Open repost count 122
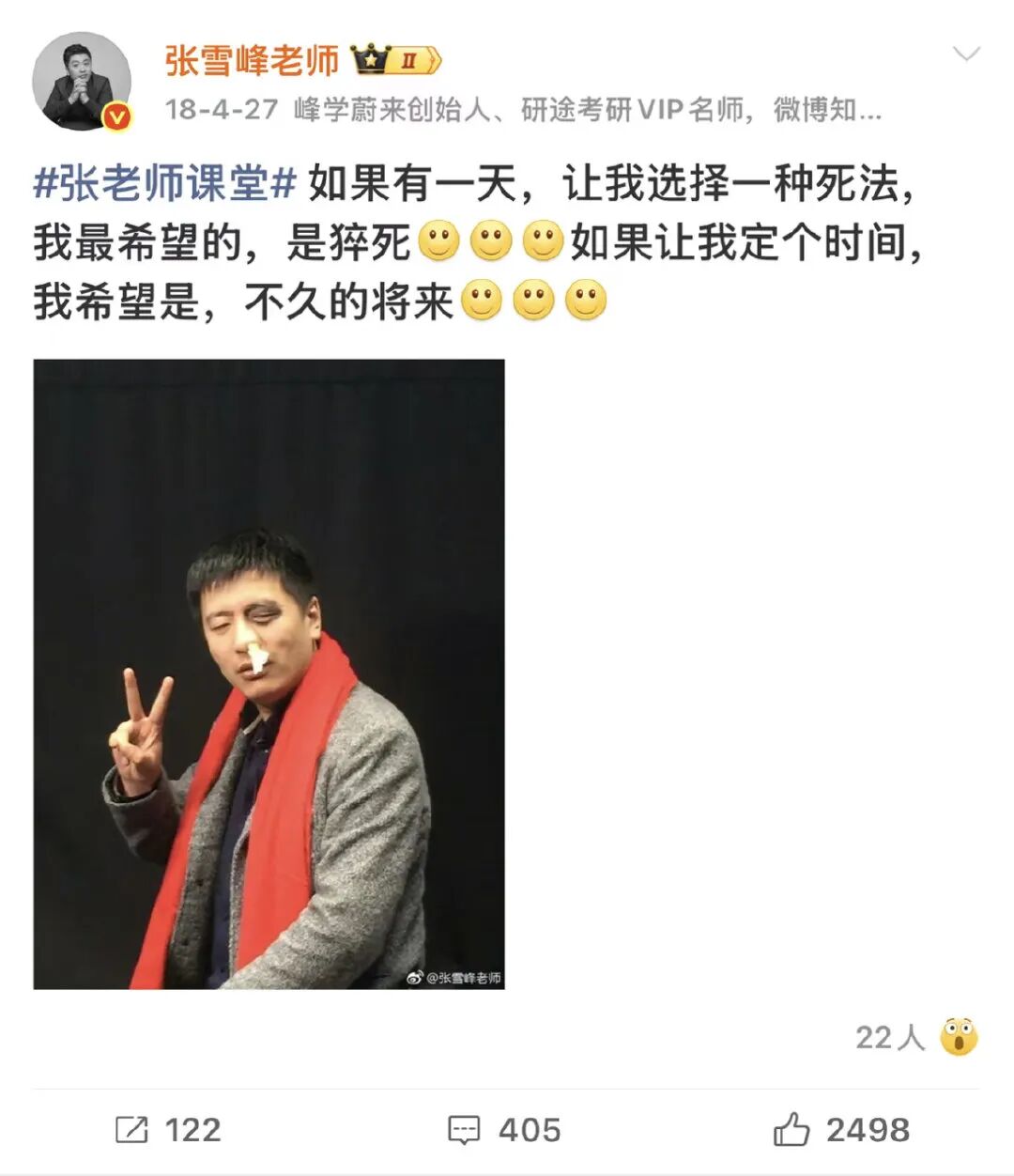This screenshot has width=1014, height=1176. (192, 1129)
